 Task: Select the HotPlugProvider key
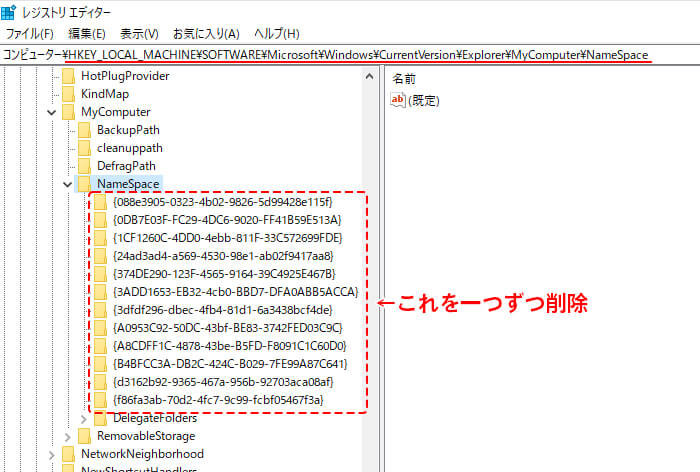point(125,76)
